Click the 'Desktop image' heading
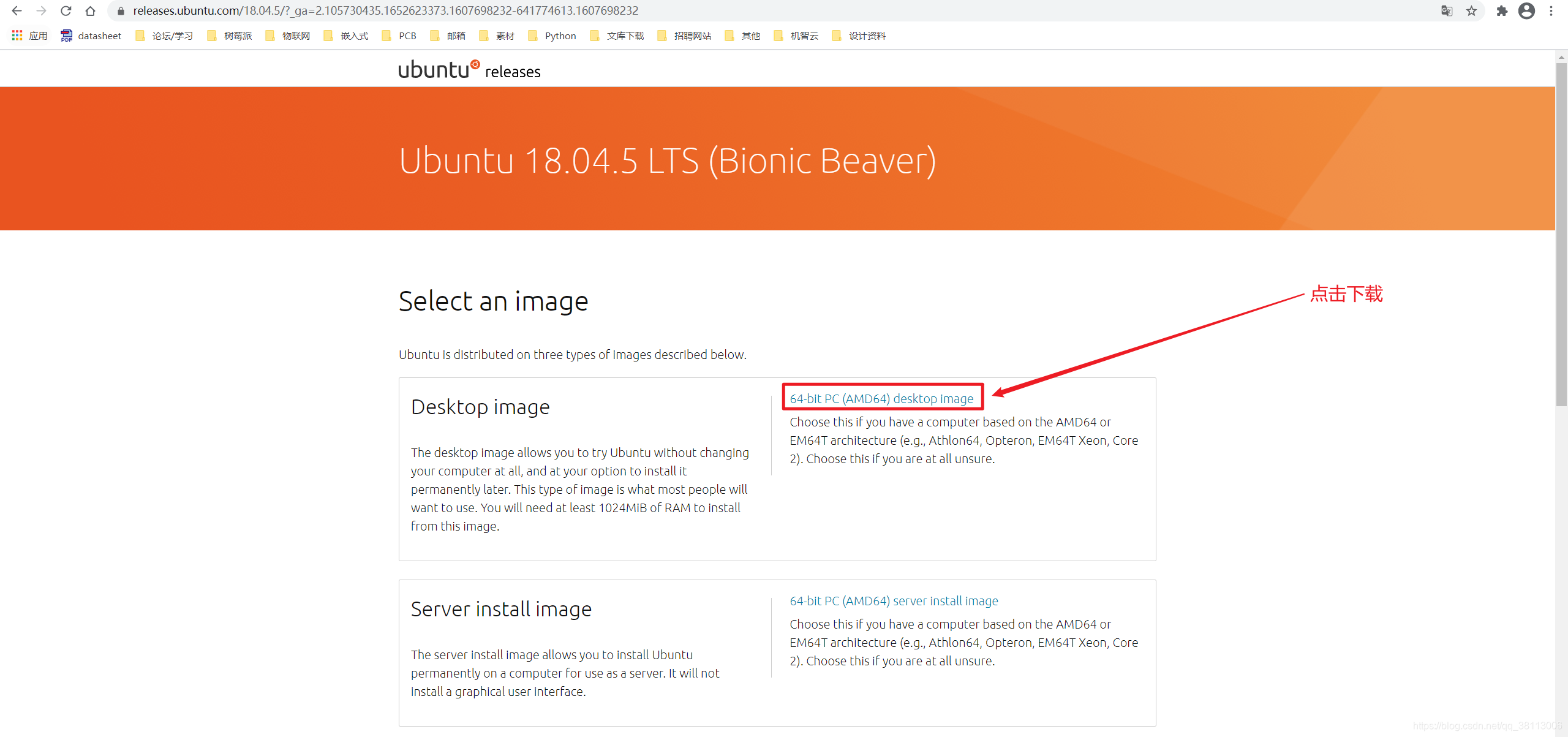The height and width of the screenshot is (737, 1568). coord(480,407)
